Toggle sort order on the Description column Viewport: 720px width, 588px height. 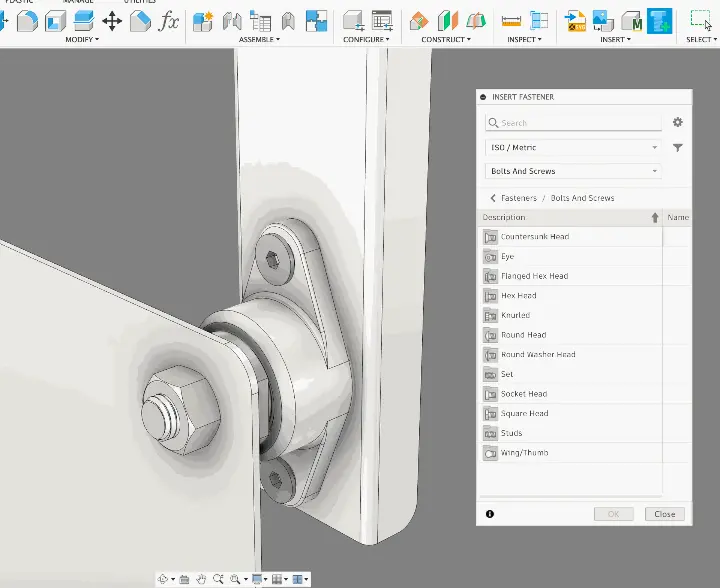(x=655, y=217)
